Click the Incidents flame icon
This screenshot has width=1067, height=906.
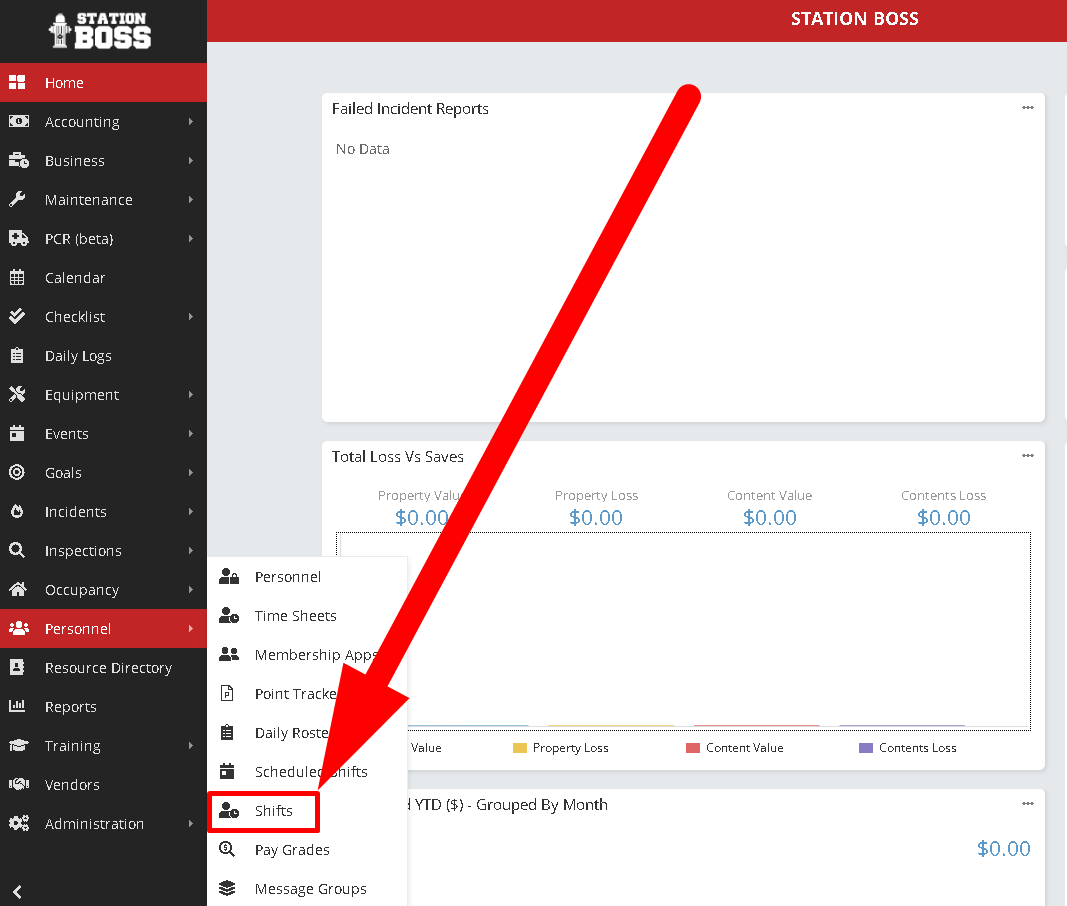pos(17,512)
